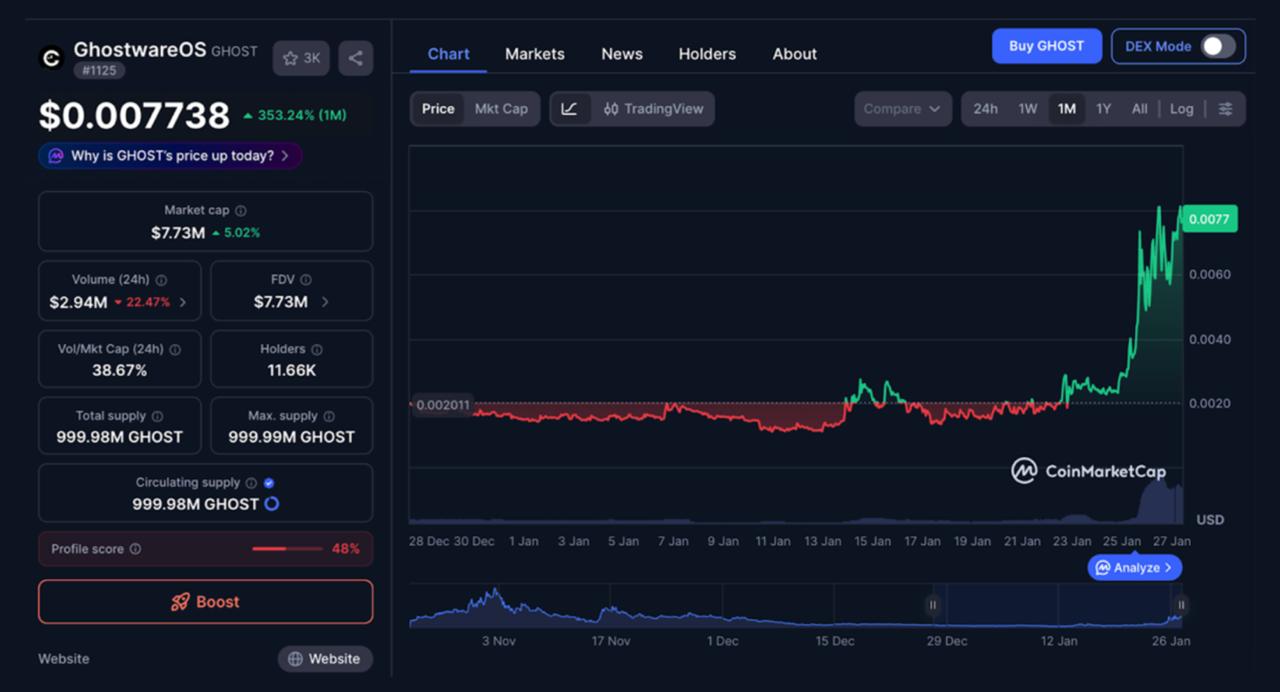1280x692 pixels.
Task: Click Profile score info icon
Action: (x=136, y=549)
